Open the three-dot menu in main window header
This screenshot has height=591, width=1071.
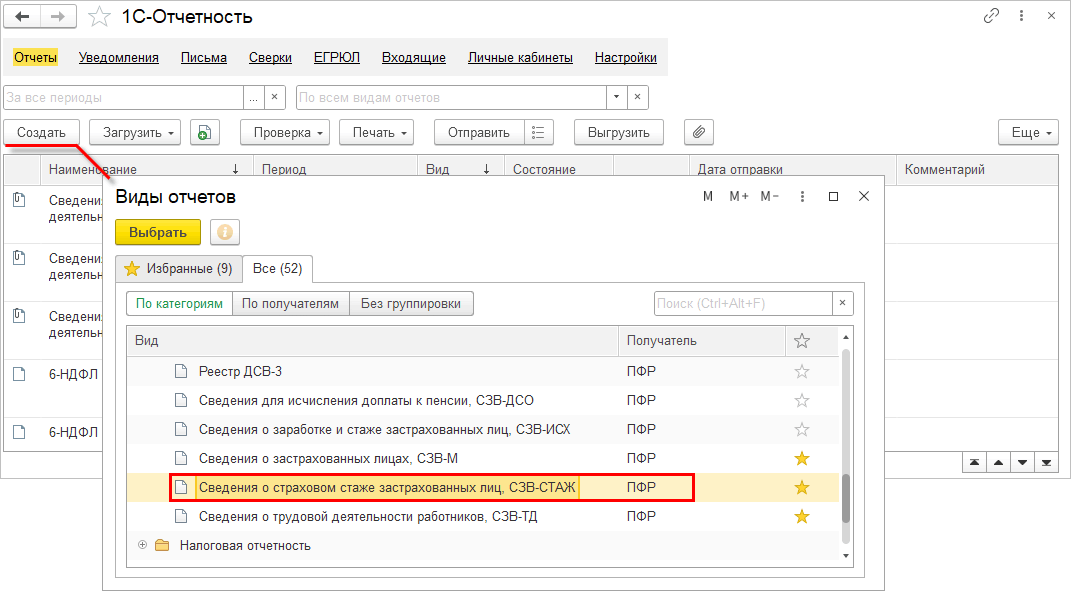click(x=1021, y=16)
